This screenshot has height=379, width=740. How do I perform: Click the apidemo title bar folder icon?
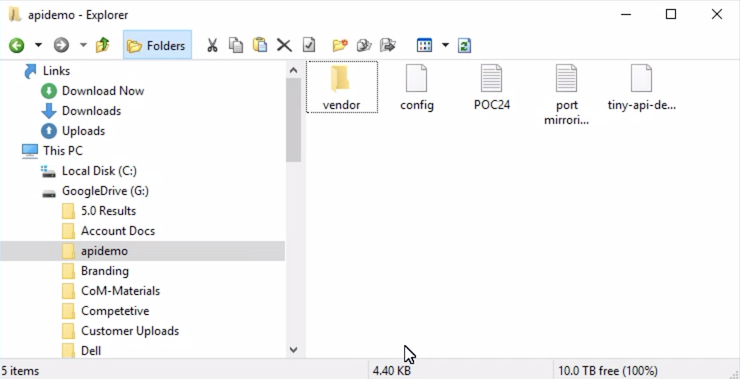[16, 15]
